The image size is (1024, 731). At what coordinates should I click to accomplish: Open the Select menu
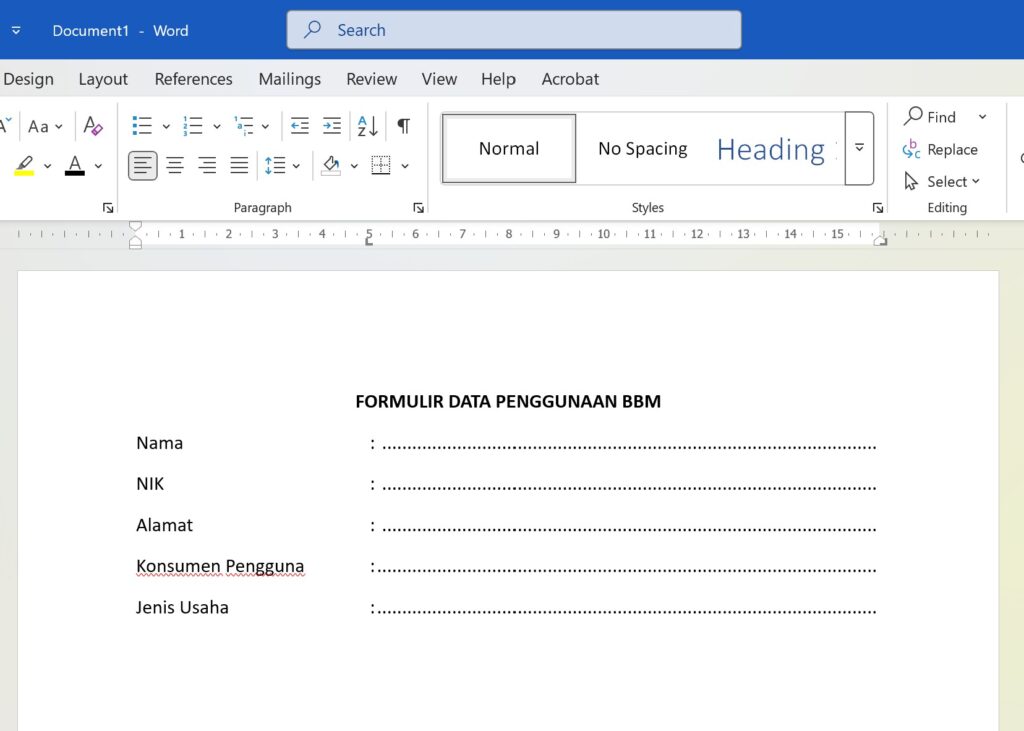pos(944,181)
